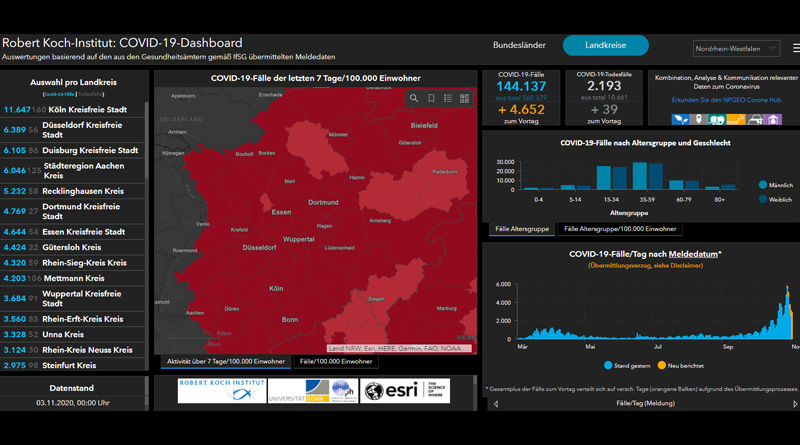
Task: Open the map bookmarks icon
Action: point(431,98)
